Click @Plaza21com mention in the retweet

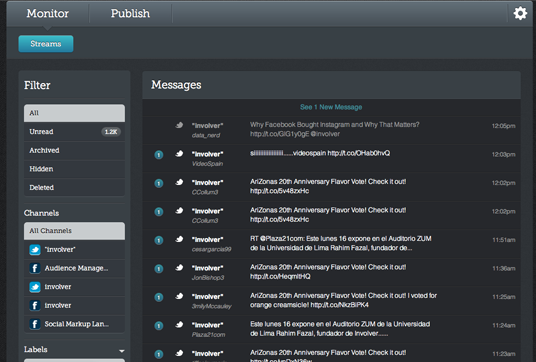(x=282, y=239)
